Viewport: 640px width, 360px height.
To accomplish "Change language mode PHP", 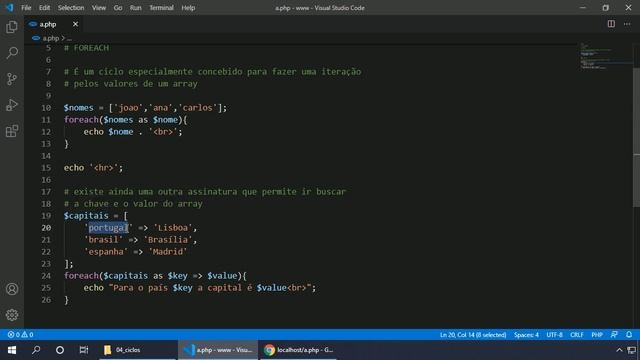I will 597,335.
